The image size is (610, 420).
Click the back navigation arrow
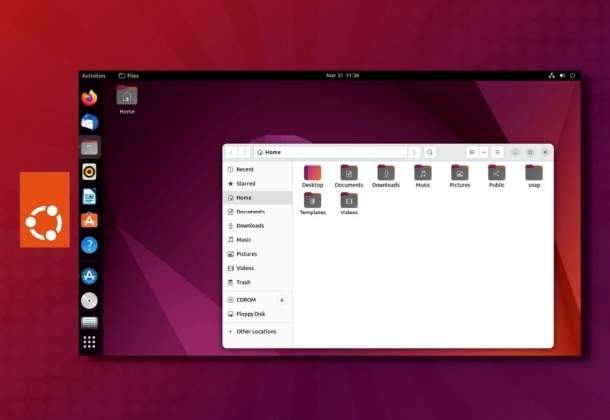point(232,152)
